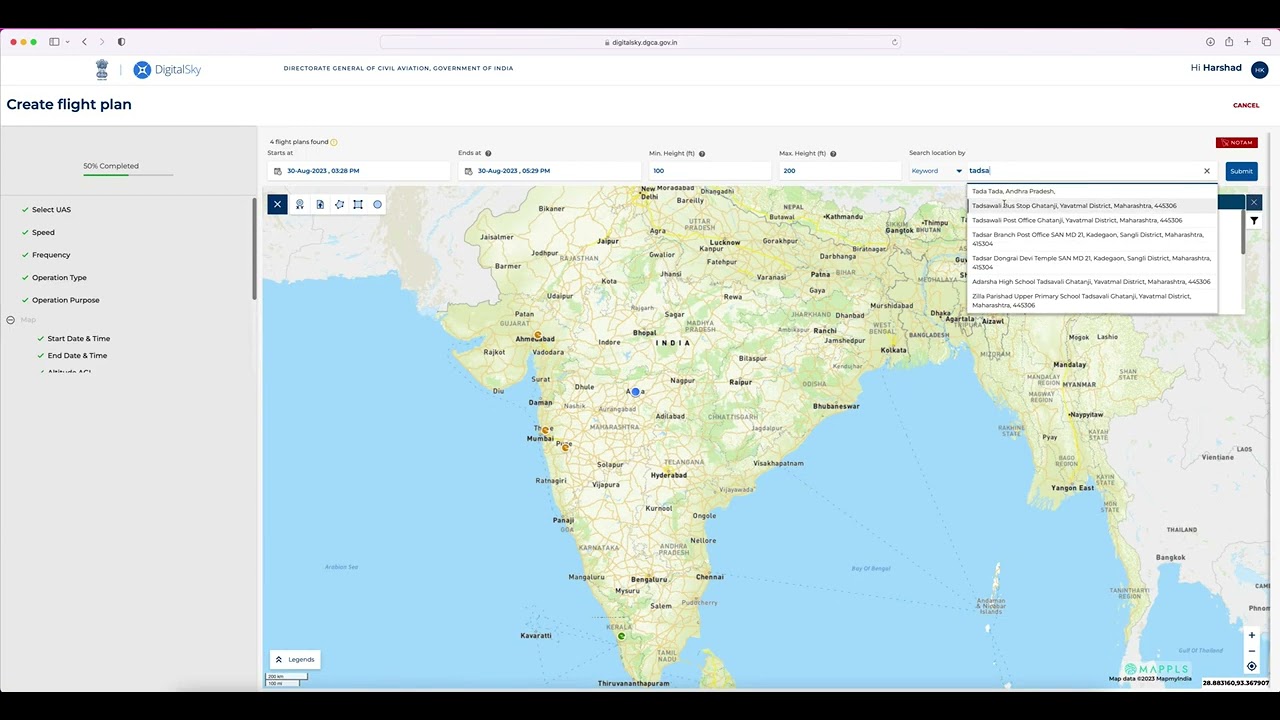Select the polygon drawing tool

coord(339,204)
